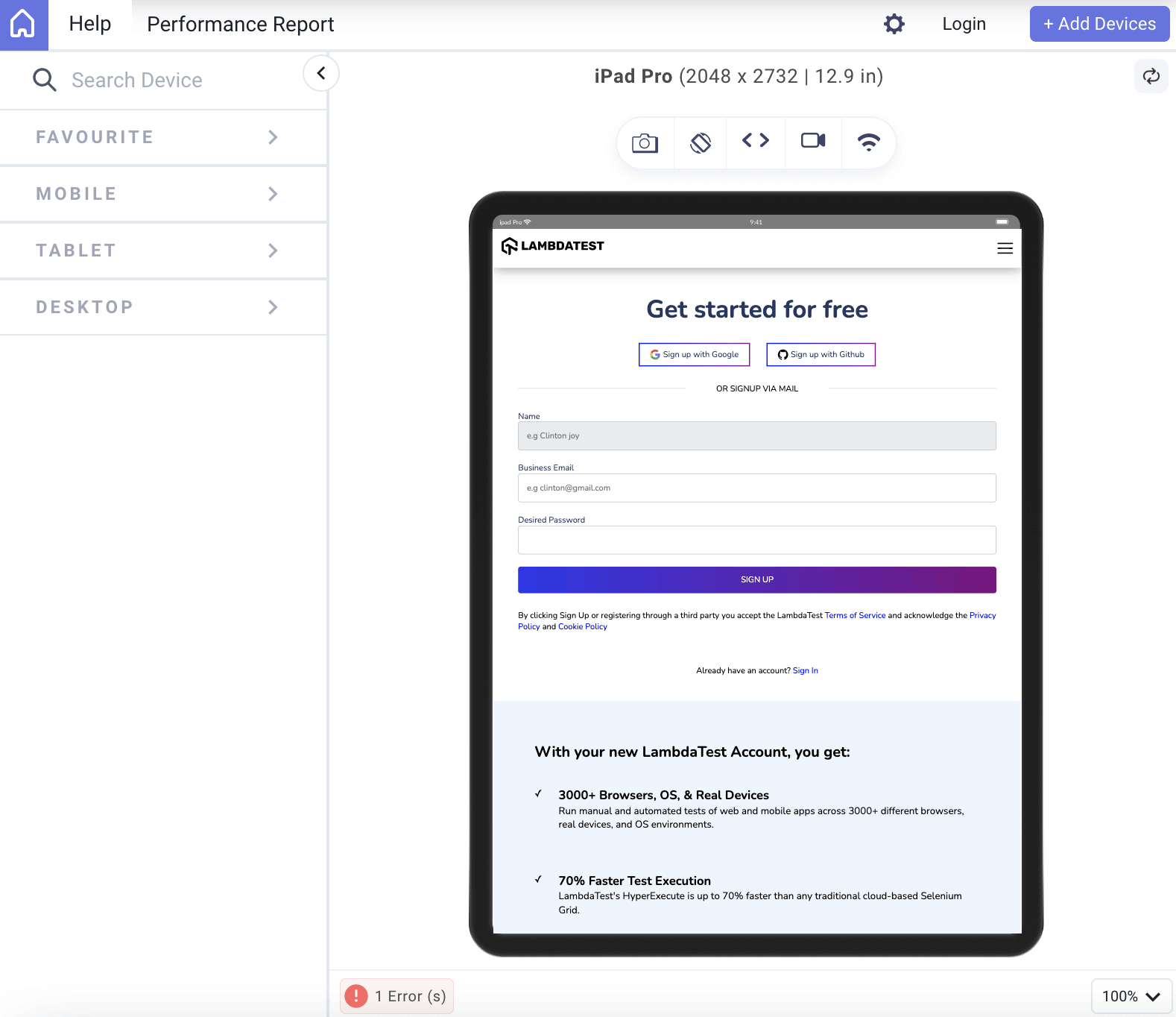Open the Privacy link
Viewport: 1176px width, 1017px height.
[x=982, y=616]
